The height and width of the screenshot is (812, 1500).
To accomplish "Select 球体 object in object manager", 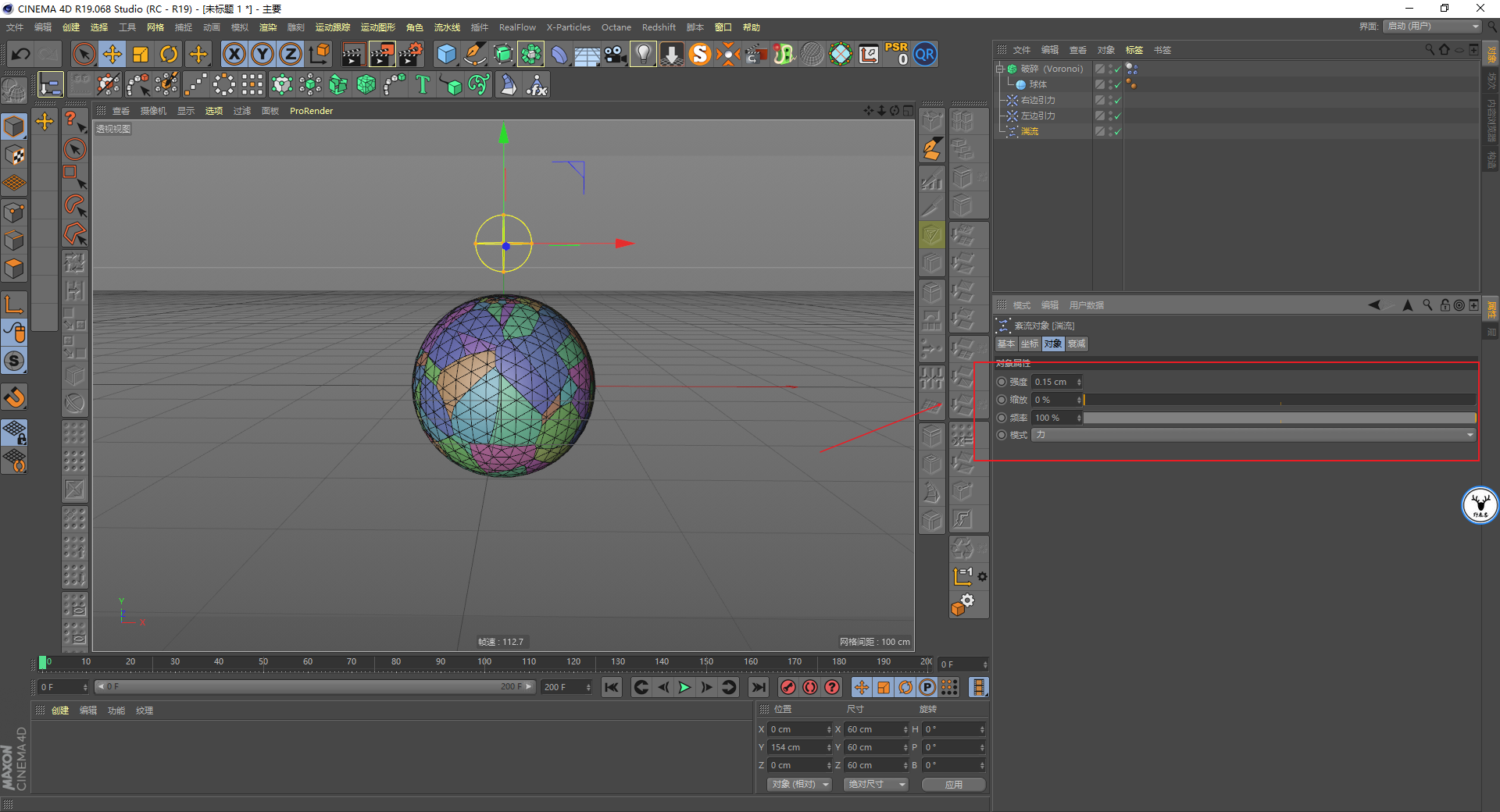I will [x=1037, y=84].
